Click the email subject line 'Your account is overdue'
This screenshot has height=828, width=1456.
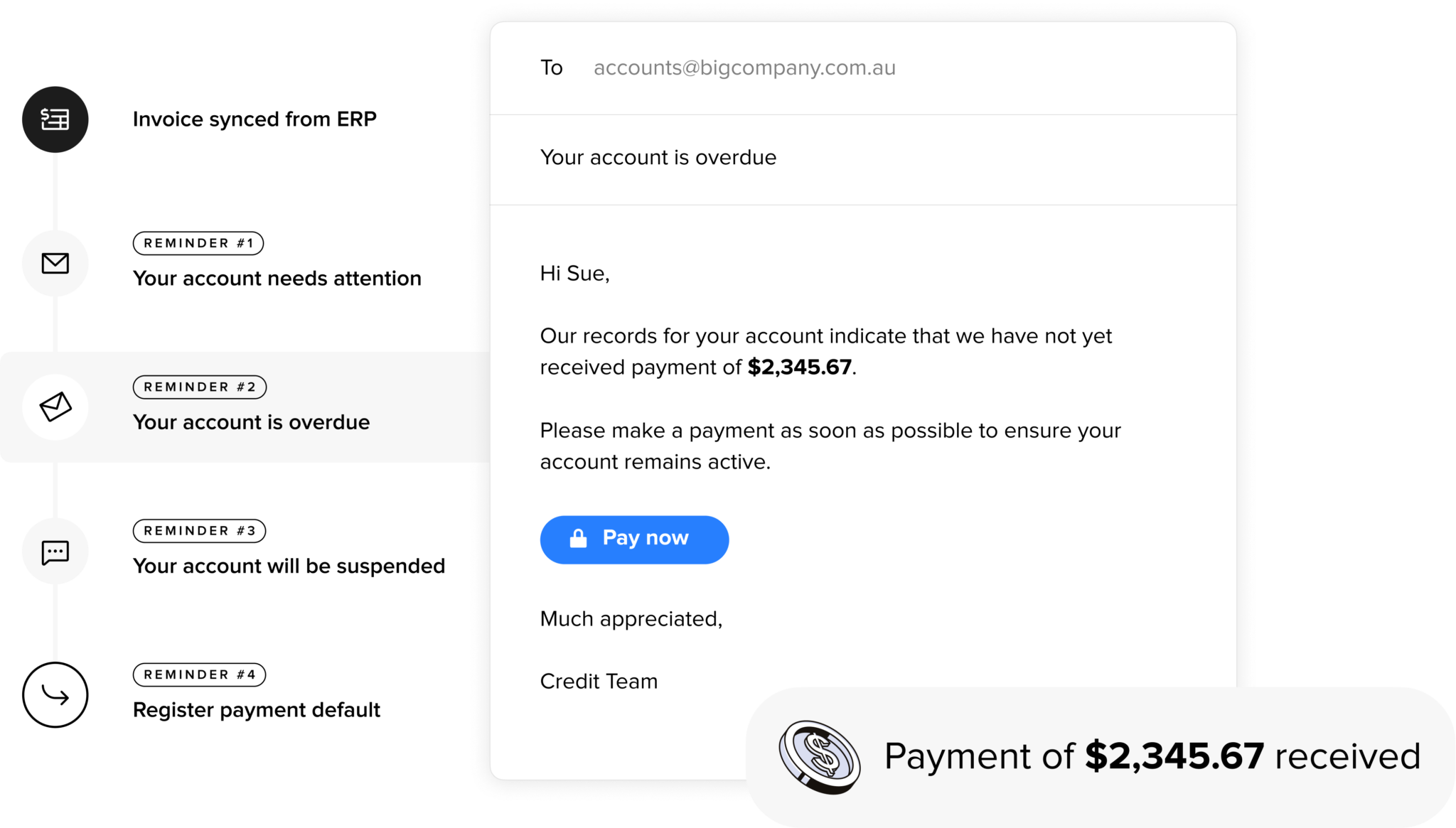(x=658, y=157)
